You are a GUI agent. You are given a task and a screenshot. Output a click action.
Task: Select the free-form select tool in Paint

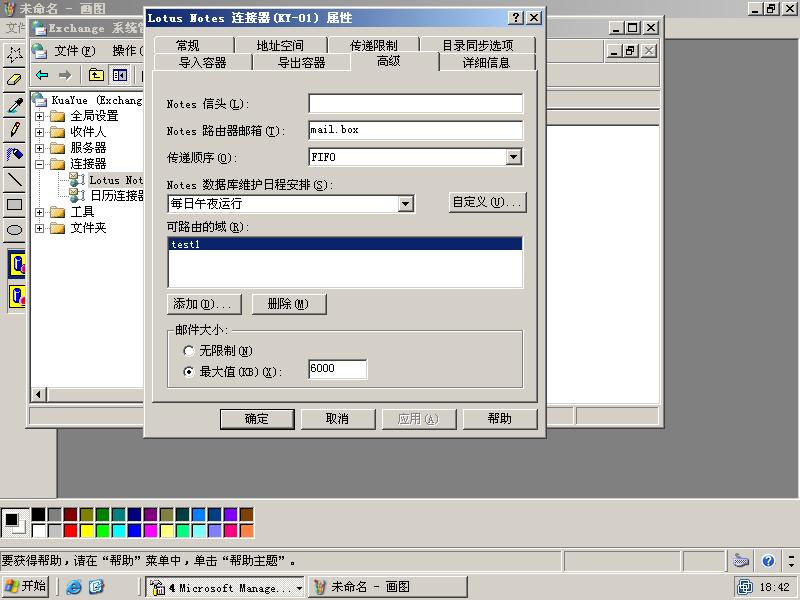[x=14, y=54]
